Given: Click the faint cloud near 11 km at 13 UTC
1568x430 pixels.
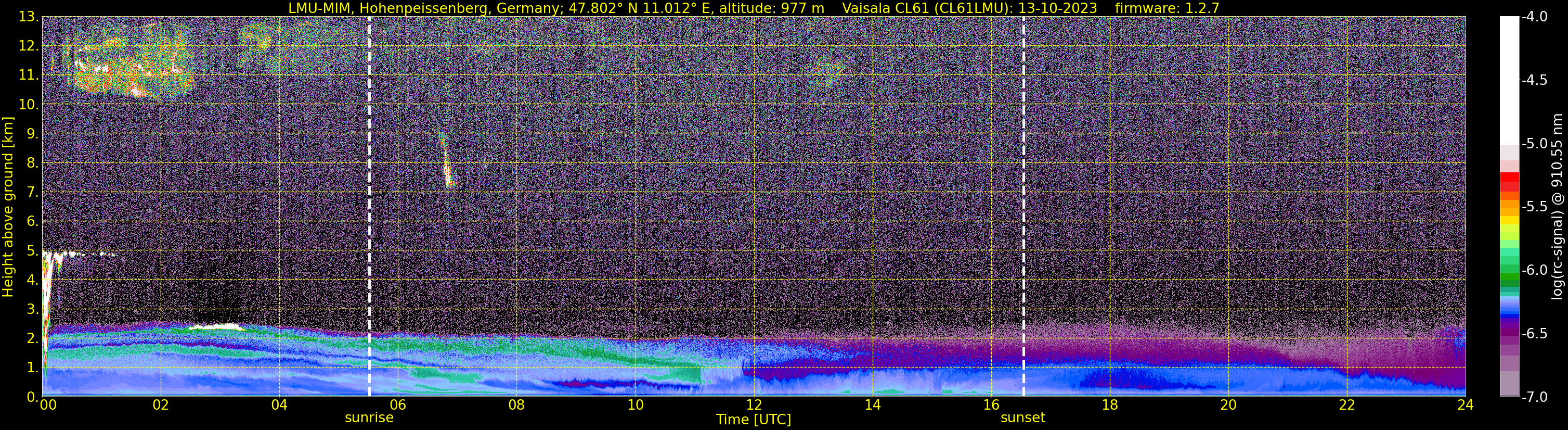Looking at the screenshot, I should coord(828,72).
